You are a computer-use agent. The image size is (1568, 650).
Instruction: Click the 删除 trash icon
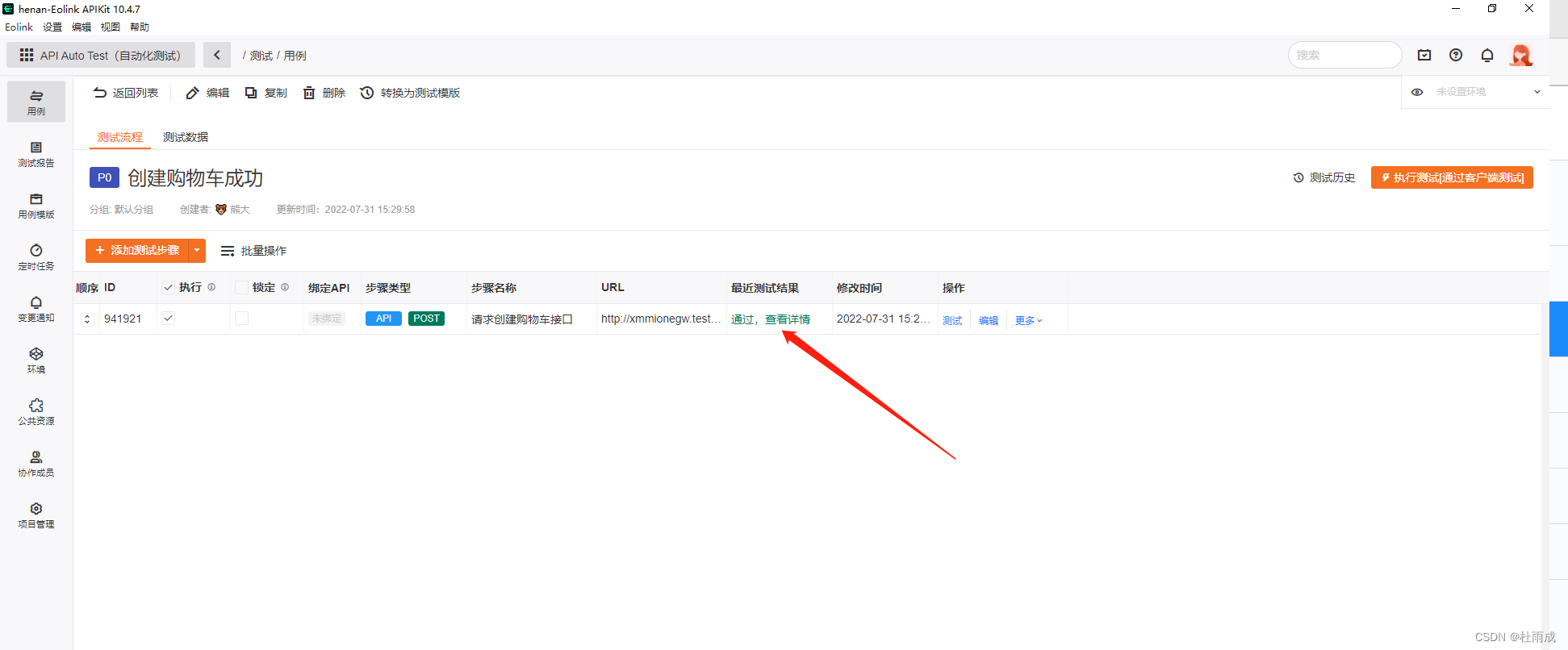309,93
